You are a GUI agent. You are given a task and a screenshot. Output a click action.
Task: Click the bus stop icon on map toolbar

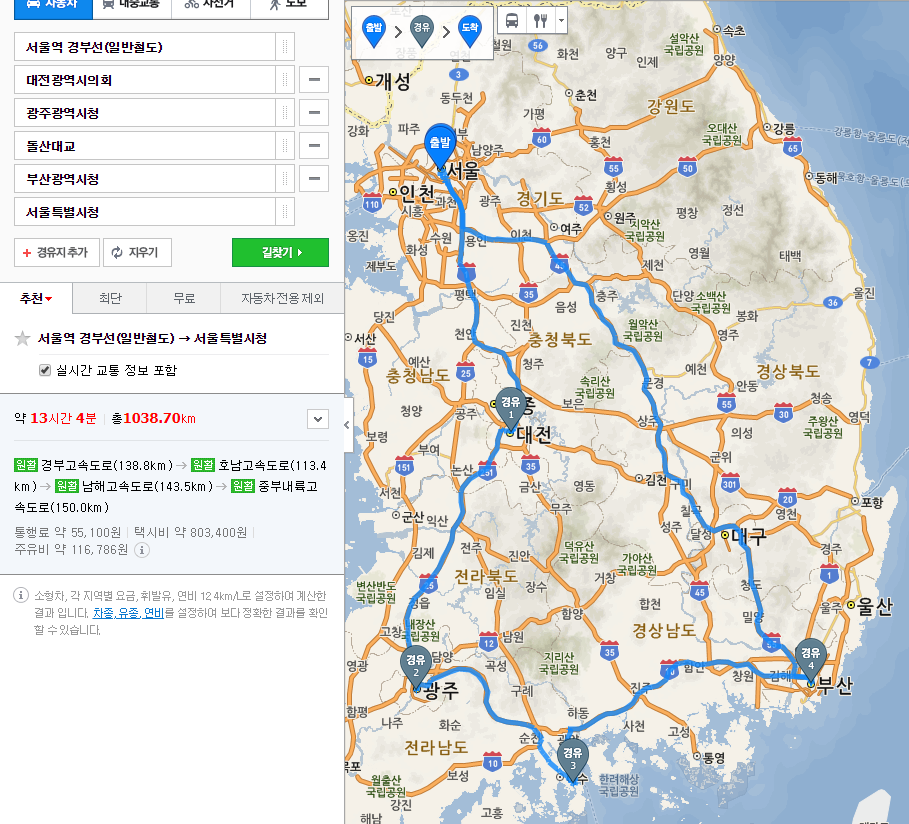click(x=511, y=20)
